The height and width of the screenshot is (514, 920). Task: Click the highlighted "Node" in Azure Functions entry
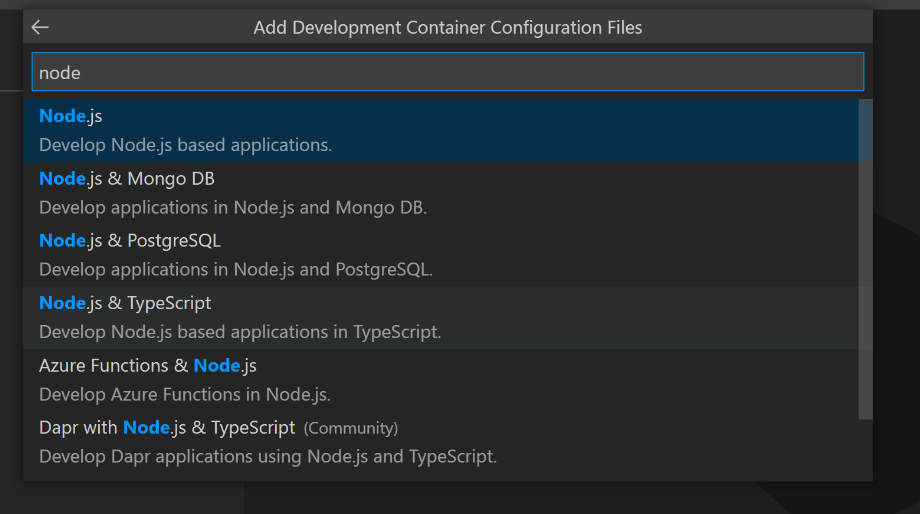click(x=217, y=365)
